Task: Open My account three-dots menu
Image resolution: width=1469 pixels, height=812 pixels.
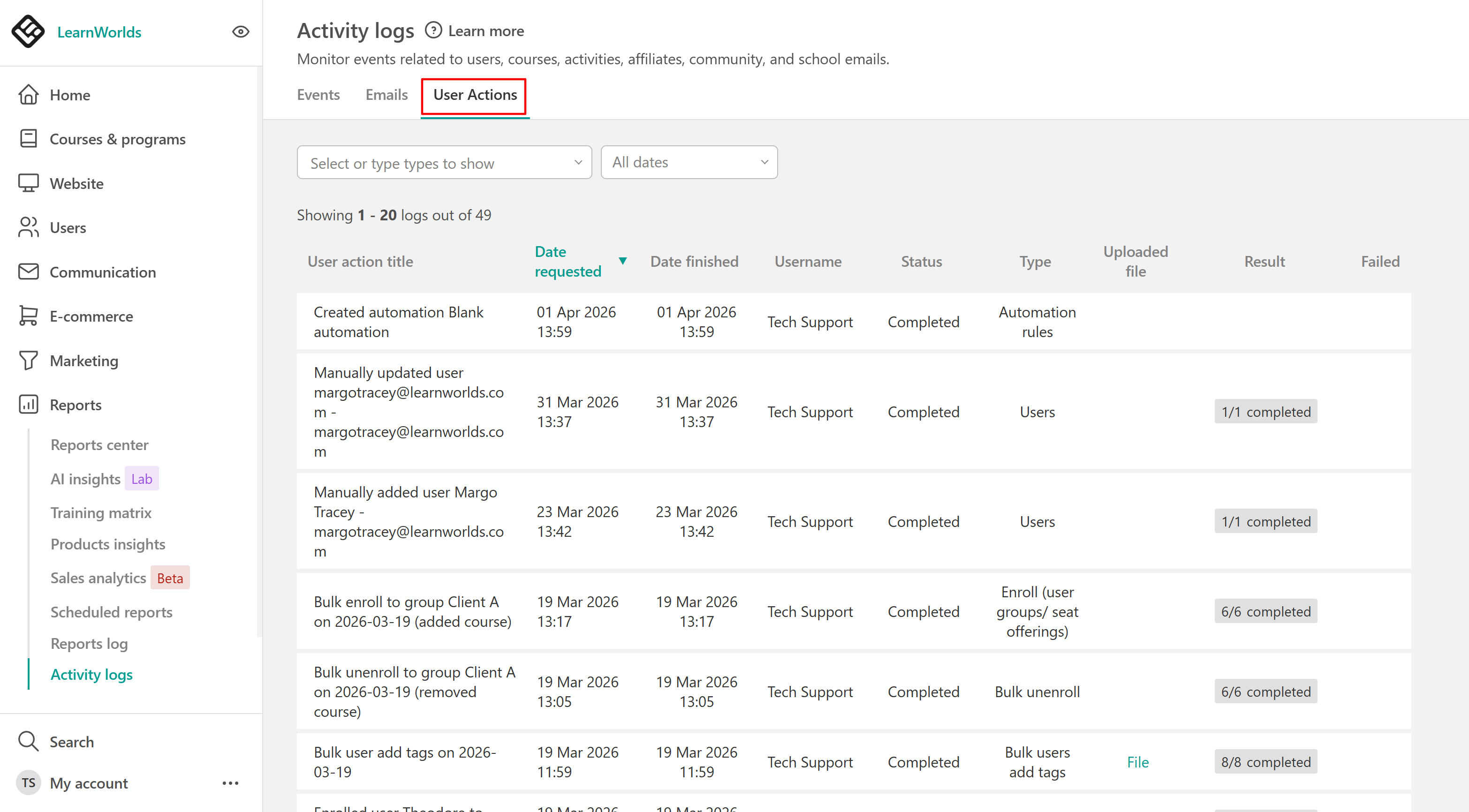Action: coord(230,783)
